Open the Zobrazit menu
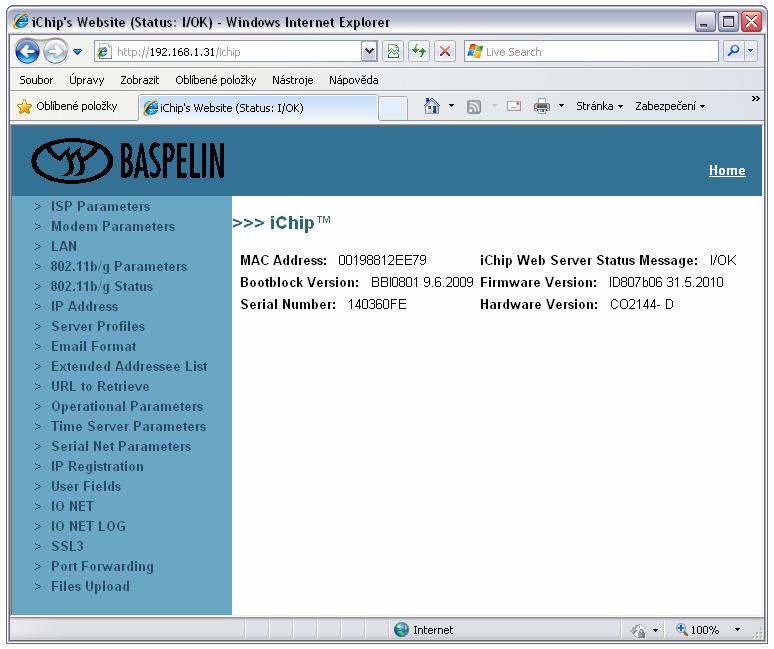The image size is (774, 649). tap(140, 80)
